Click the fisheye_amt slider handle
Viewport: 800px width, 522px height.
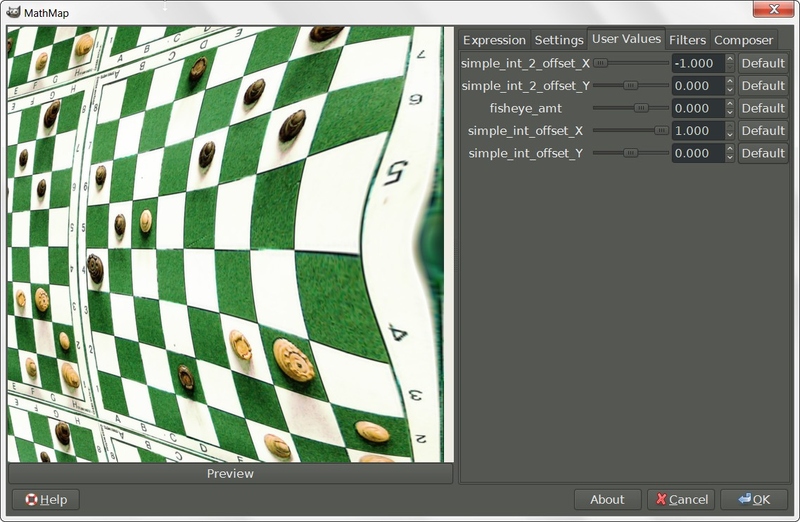click(x=641, y=108)
